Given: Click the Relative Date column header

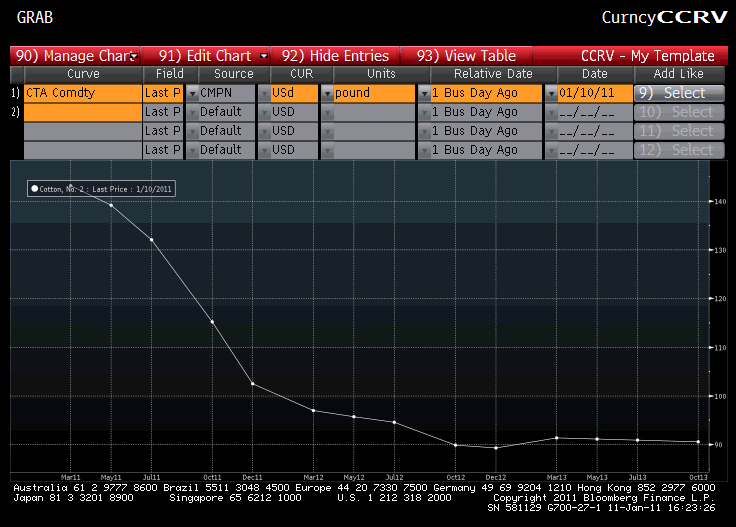Looking at the screenshot, I should tap(493, 74).
